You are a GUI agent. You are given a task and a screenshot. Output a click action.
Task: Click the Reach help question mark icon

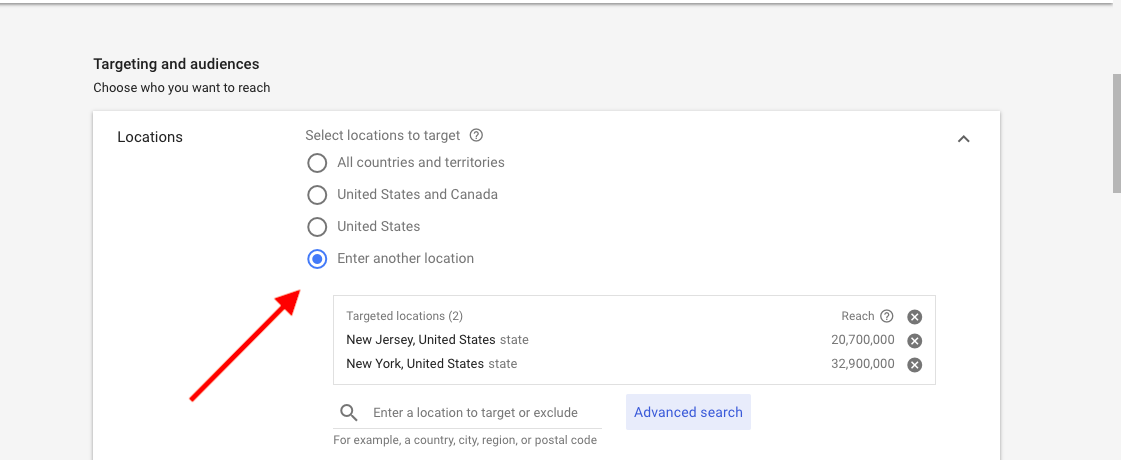[x=887, y=316]
